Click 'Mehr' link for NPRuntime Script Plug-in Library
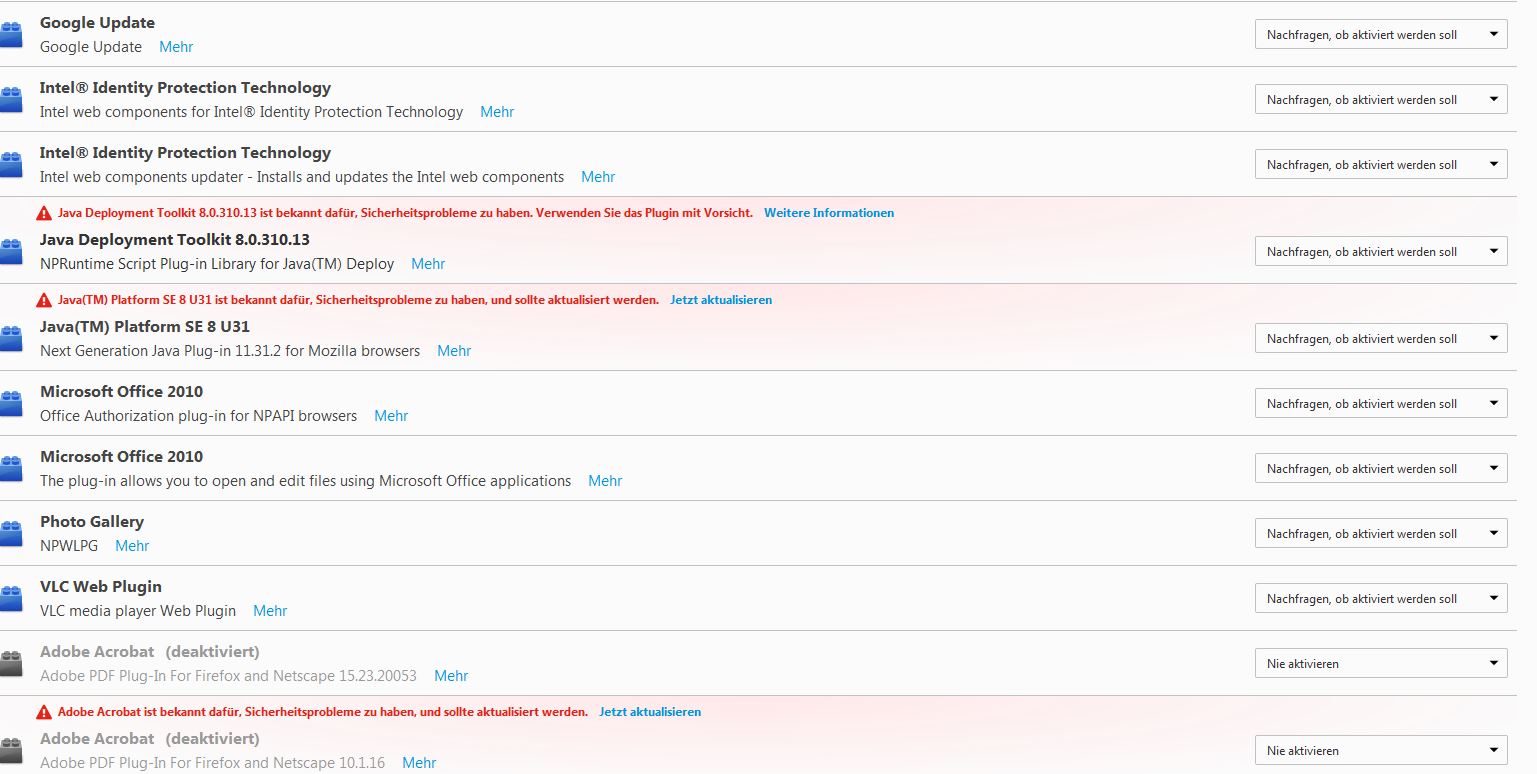 point(428,264)
